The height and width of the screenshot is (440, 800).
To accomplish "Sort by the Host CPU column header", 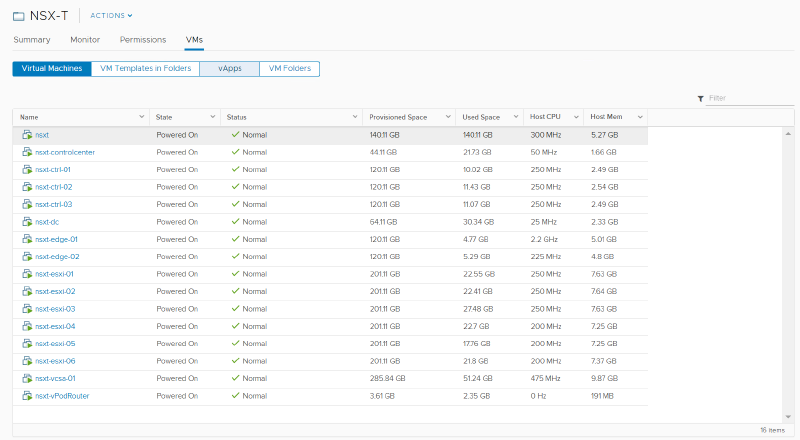I will tap(545, 117).
